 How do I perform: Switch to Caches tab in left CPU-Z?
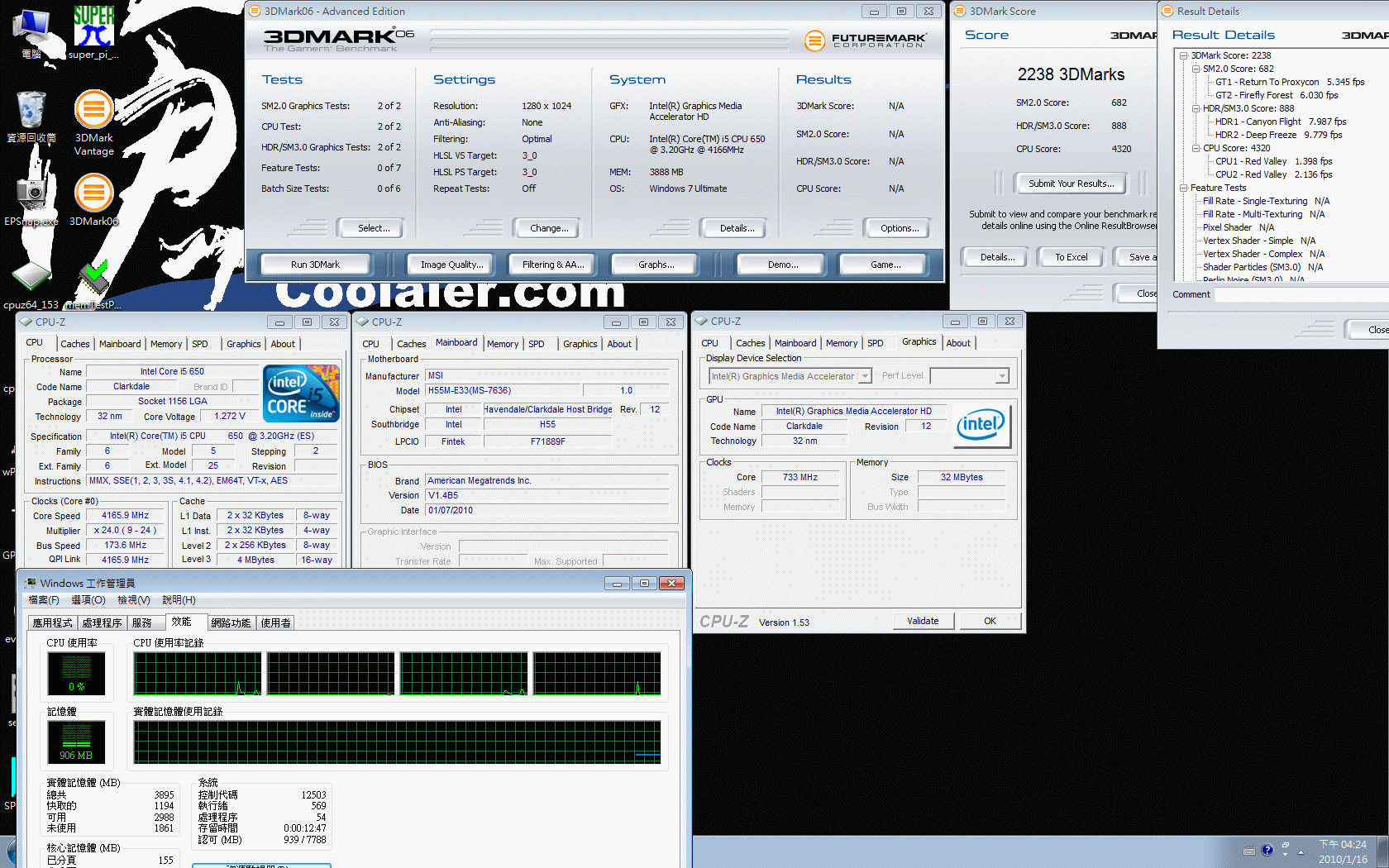coord(75,344)
